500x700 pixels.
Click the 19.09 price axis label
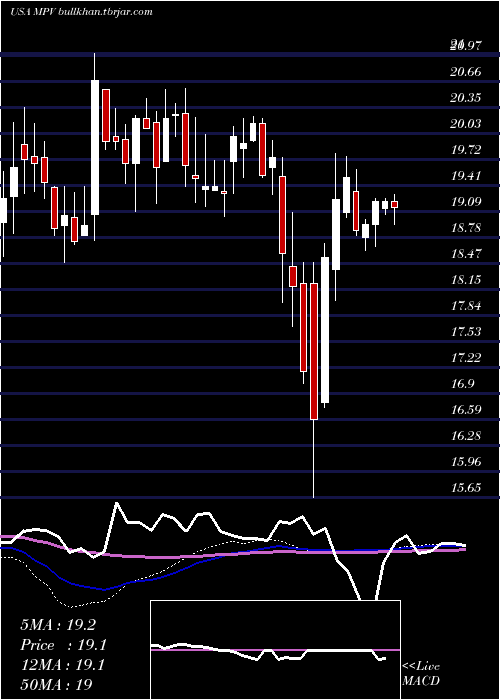click(x=466, y=201)
